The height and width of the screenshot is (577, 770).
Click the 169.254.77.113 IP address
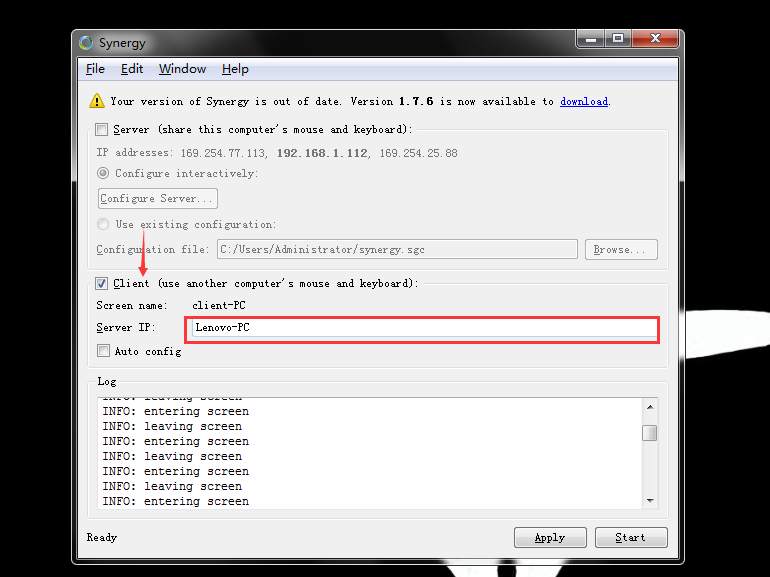(x=222, y=153)
